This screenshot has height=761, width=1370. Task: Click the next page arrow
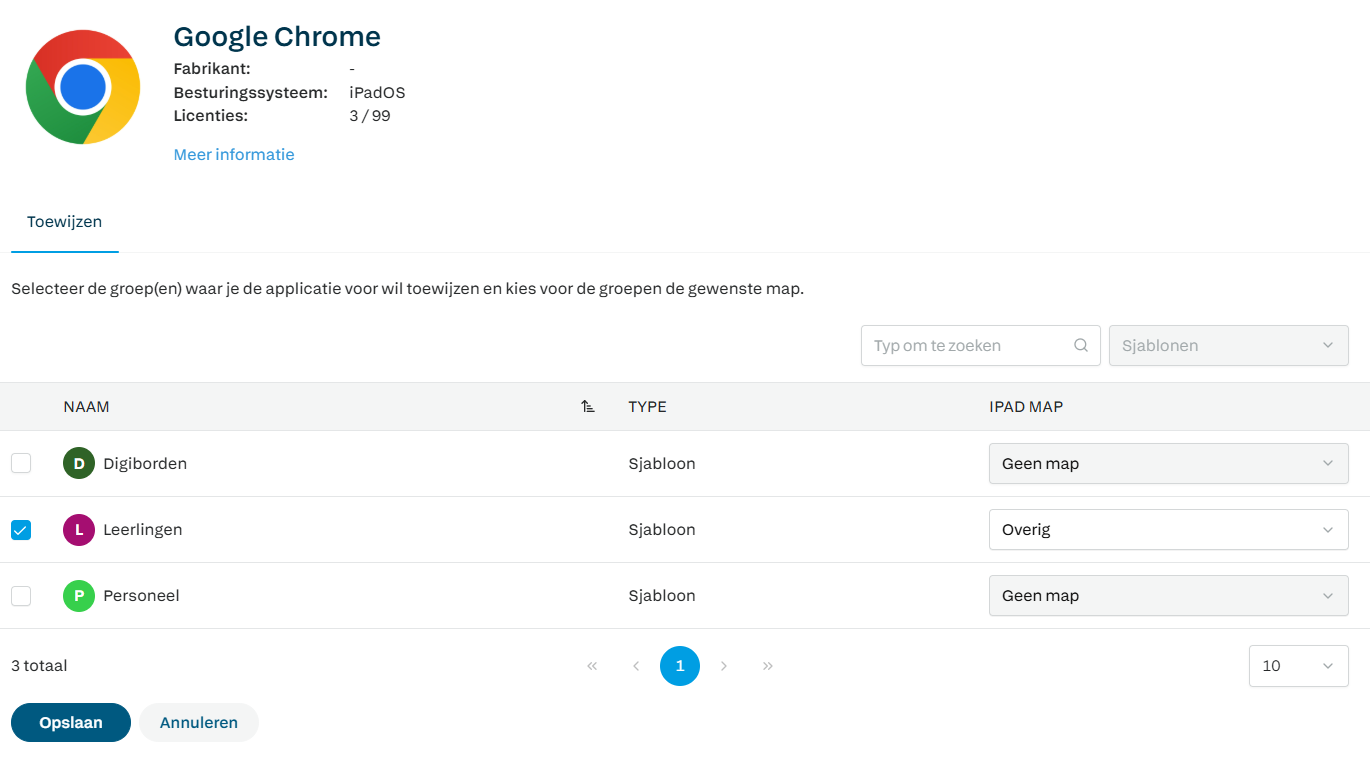click(x=724, y=666)
